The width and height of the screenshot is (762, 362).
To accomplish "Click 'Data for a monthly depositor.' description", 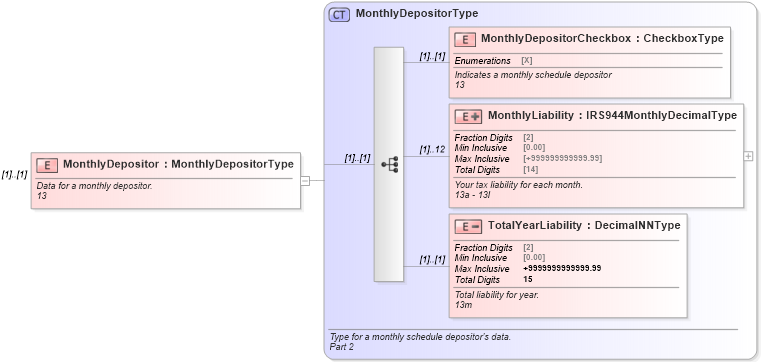I will point(95,186).
